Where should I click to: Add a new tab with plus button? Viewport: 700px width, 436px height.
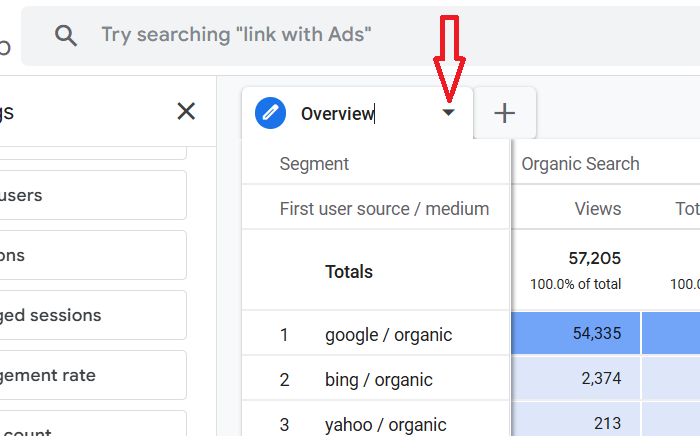click(505, 113)
